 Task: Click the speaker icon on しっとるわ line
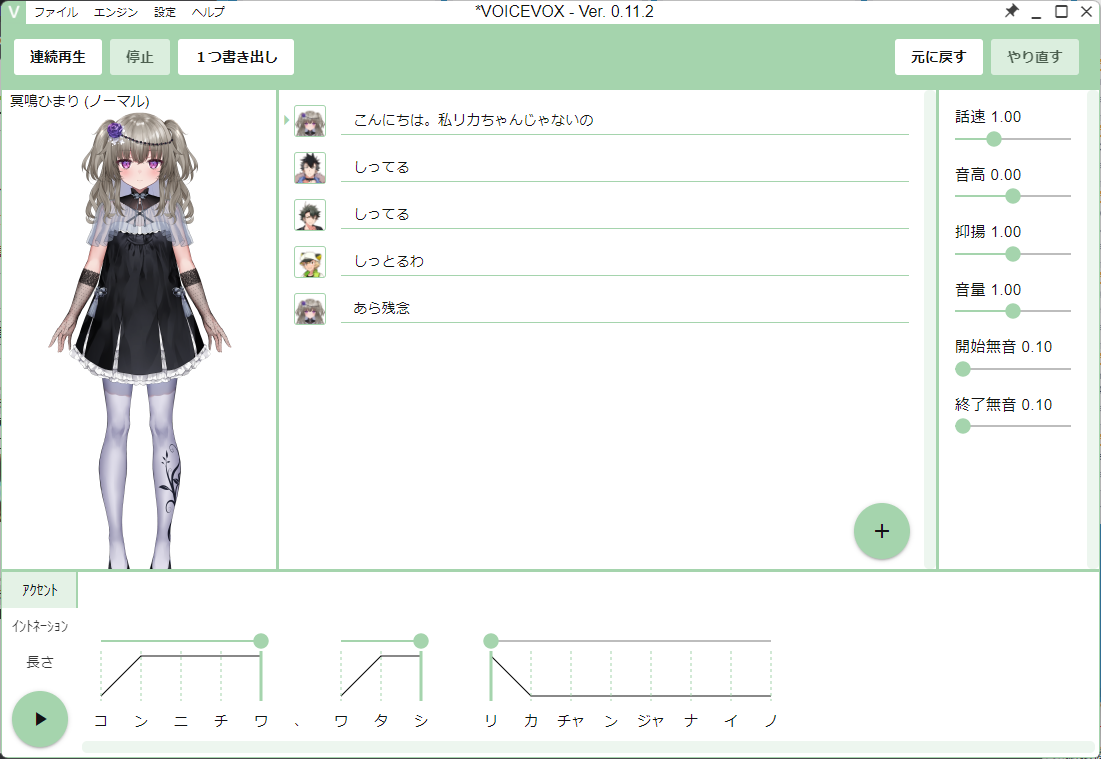click(310, 261)
